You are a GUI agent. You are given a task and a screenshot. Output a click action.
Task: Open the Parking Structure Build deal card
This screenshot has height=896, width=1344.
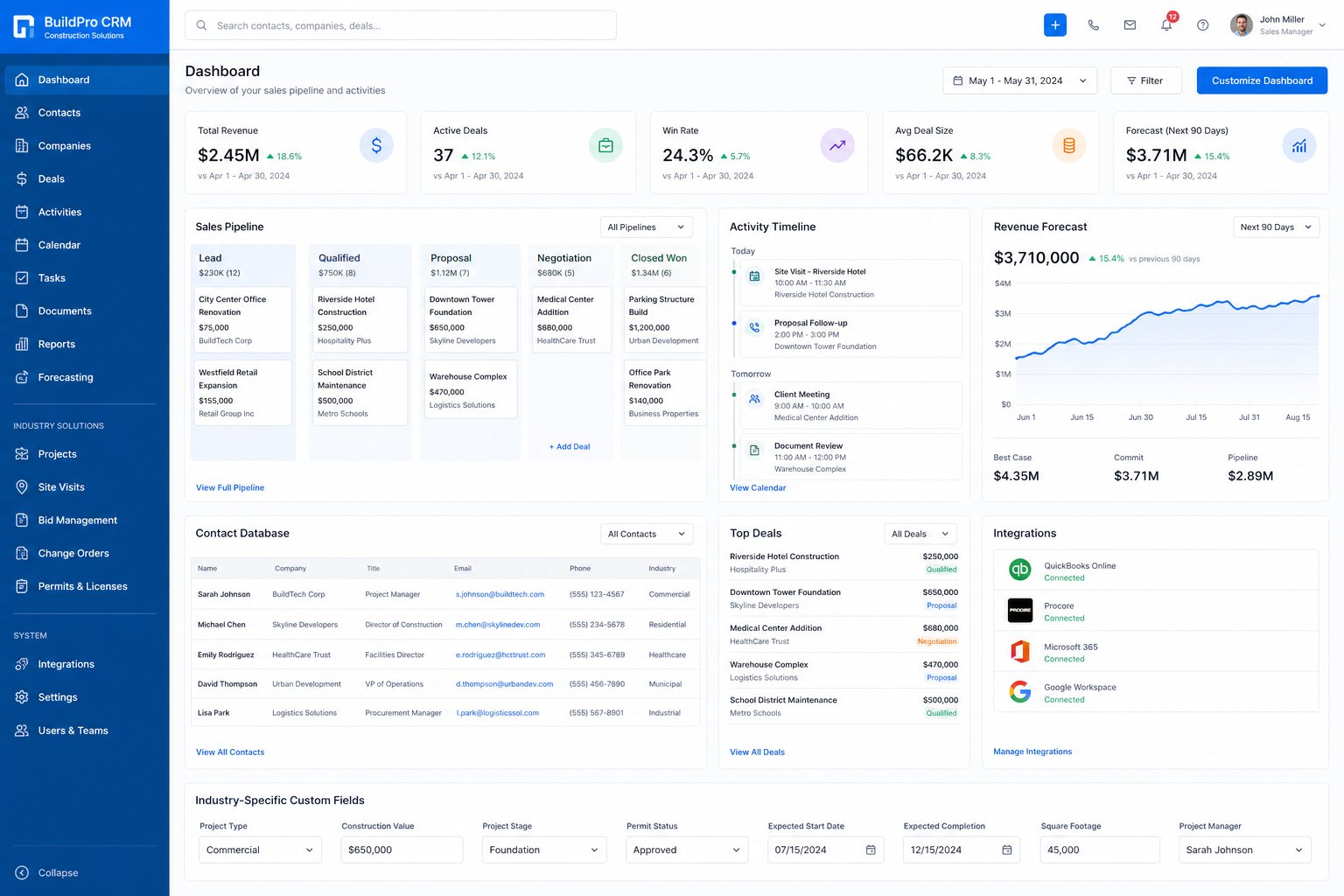[x=663, y=319]
